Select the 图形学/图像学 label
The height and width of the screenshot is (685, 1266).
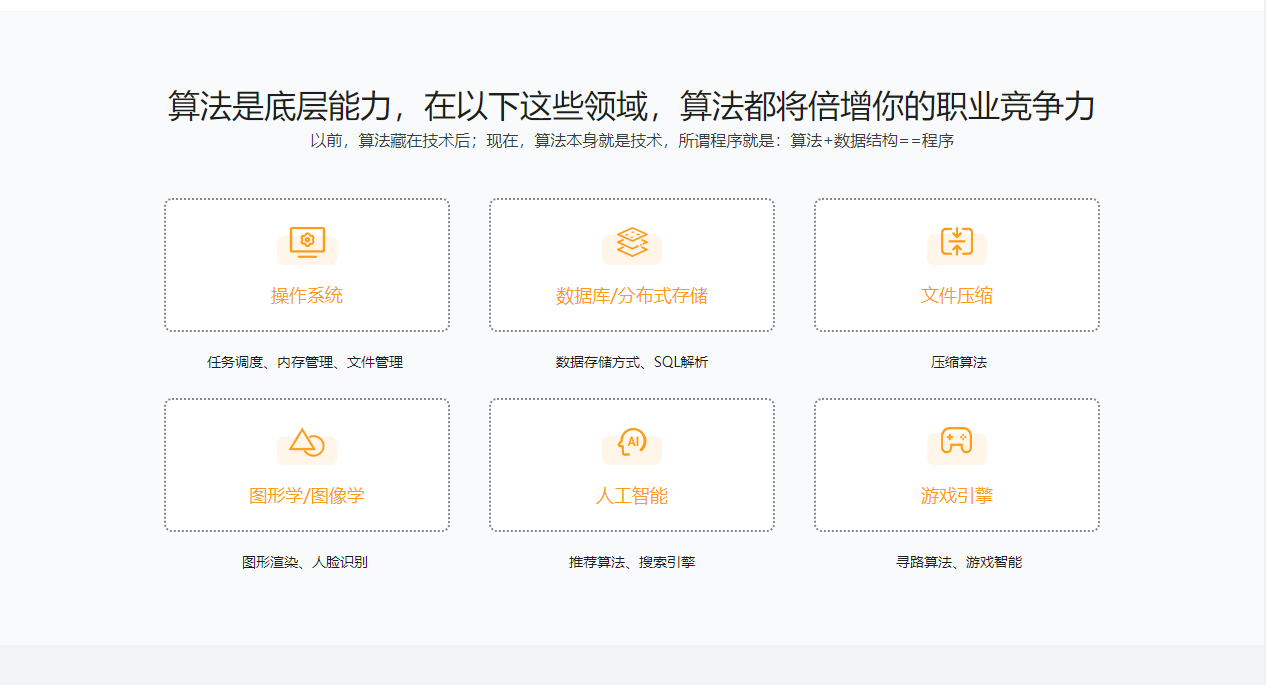[307, 496]
